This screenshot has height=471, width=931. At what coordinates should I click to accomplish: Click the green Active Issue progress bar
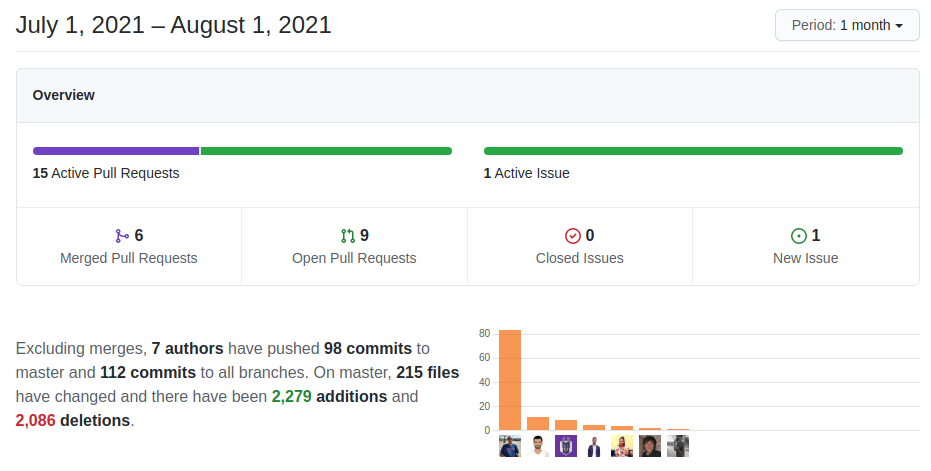click(x=693, y=151)
